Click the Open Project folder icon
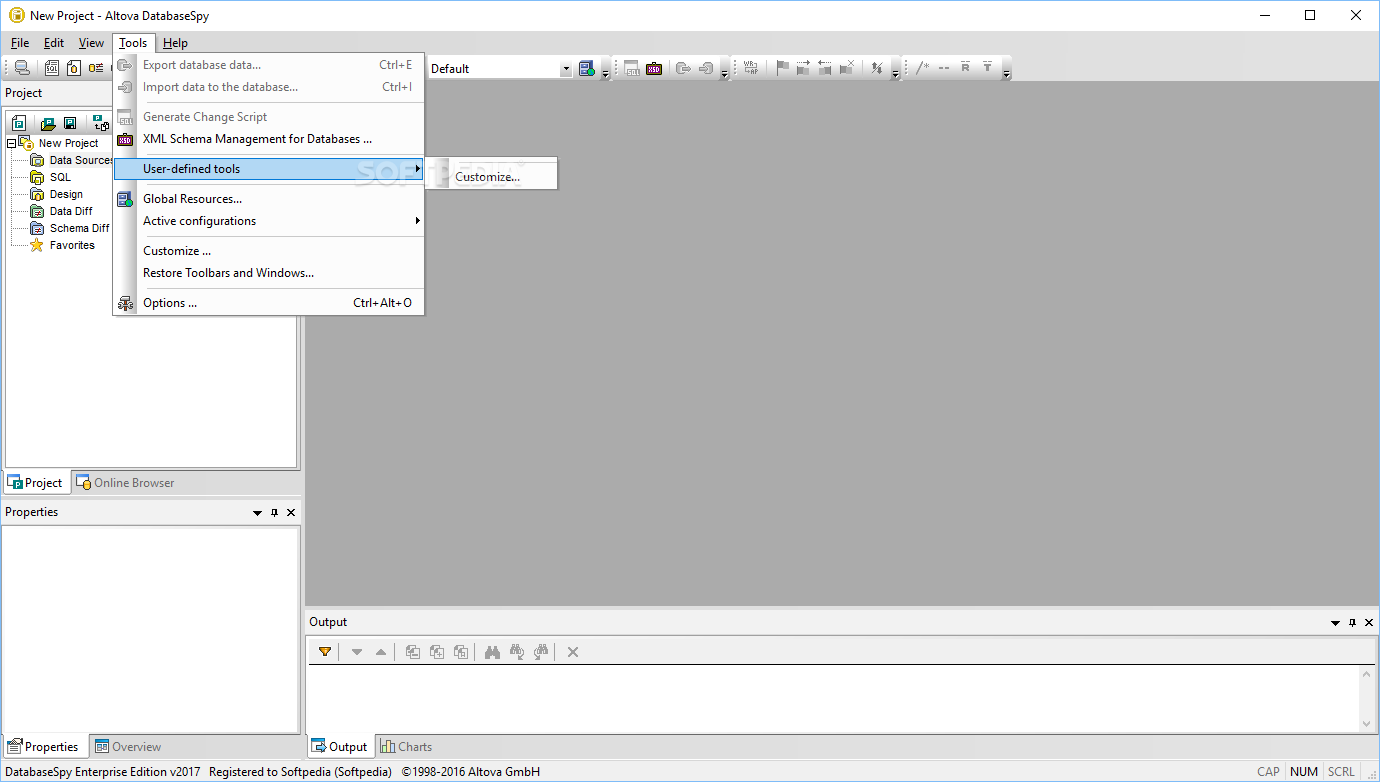The height and width of the screenshot is (782, 1380). tap(47, 123)
